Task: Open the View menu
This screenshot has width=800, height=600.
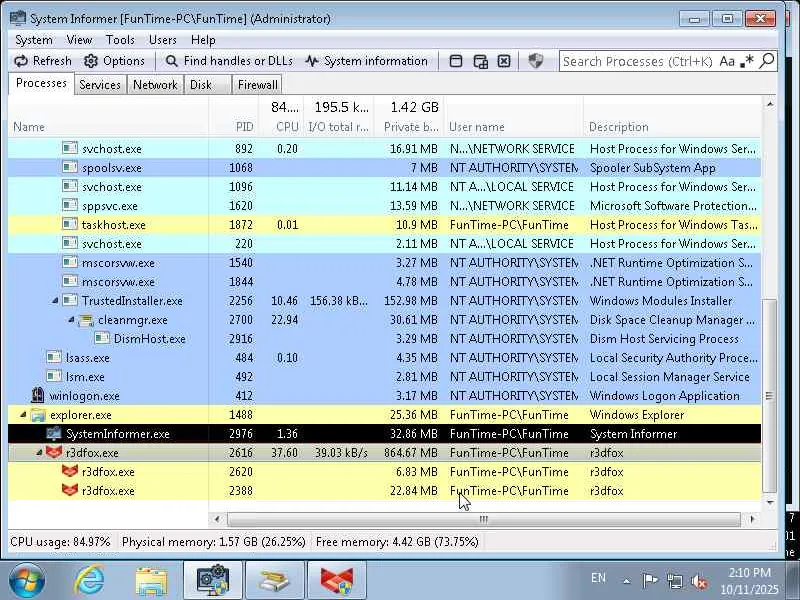Action: (x=79, y=40)
